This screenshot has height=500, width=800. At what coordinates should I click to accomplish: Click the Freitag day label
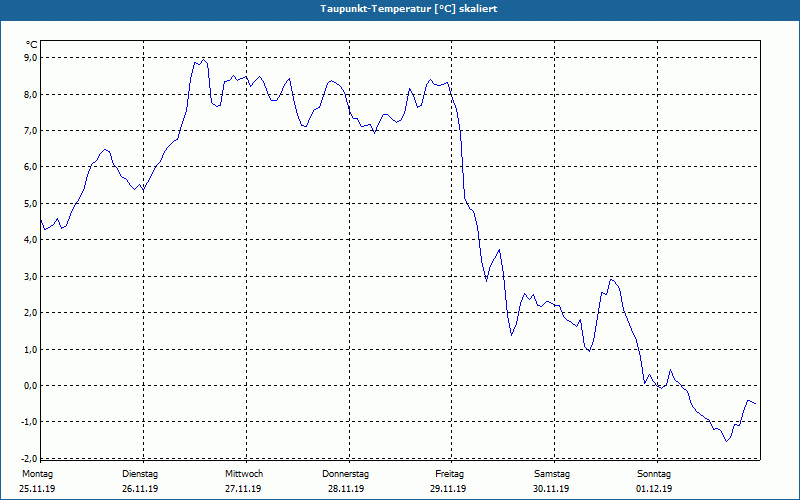tap(449, 474)
